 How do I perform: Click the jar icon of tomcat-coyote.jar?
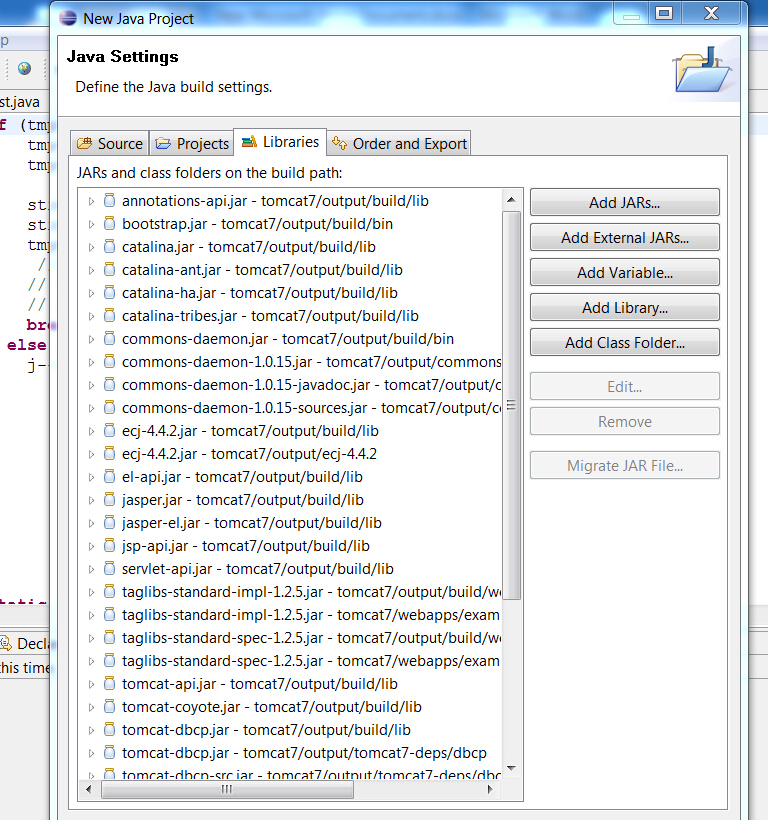coord(109,707)
